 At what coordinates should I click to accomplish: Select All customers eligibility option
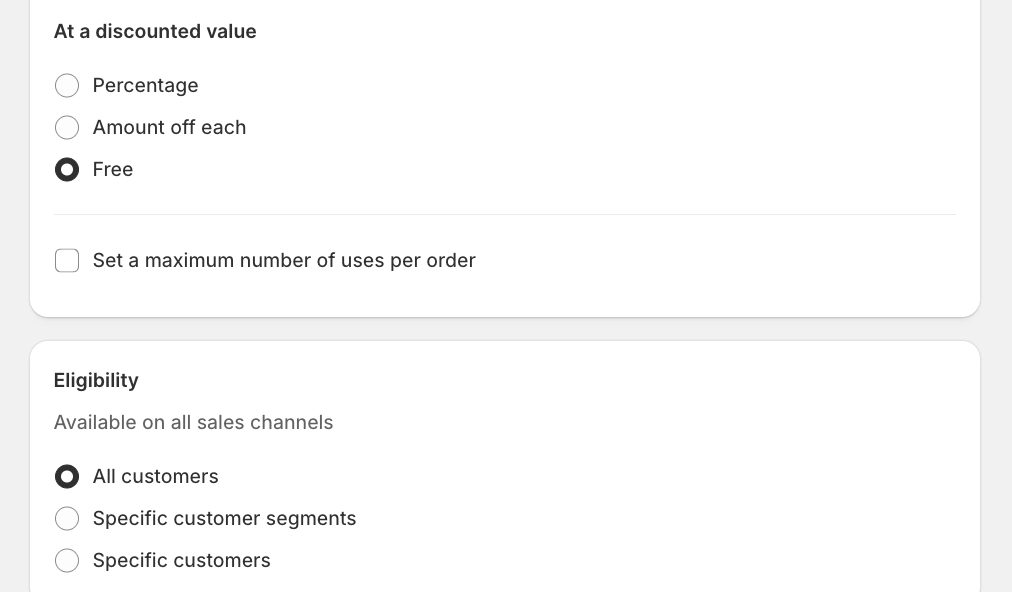(x=67, y=477)
